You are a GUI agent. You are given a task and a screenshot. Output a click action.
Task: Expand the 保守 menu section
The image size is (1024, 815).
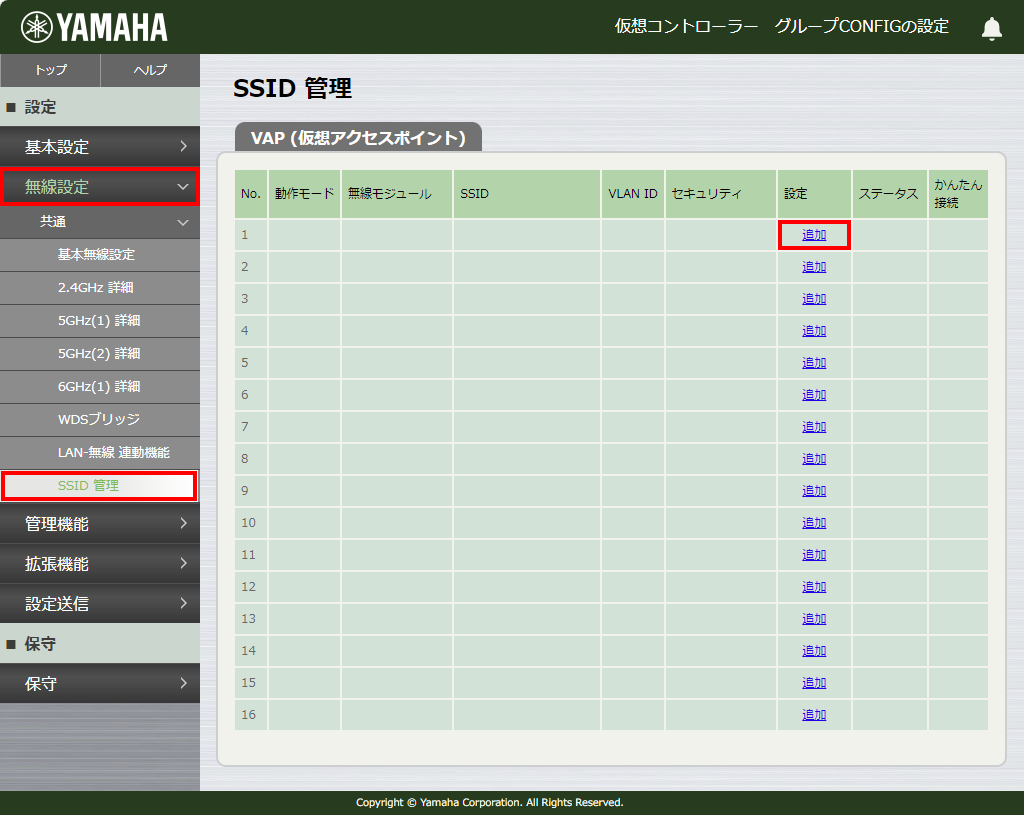pos(100,684)
